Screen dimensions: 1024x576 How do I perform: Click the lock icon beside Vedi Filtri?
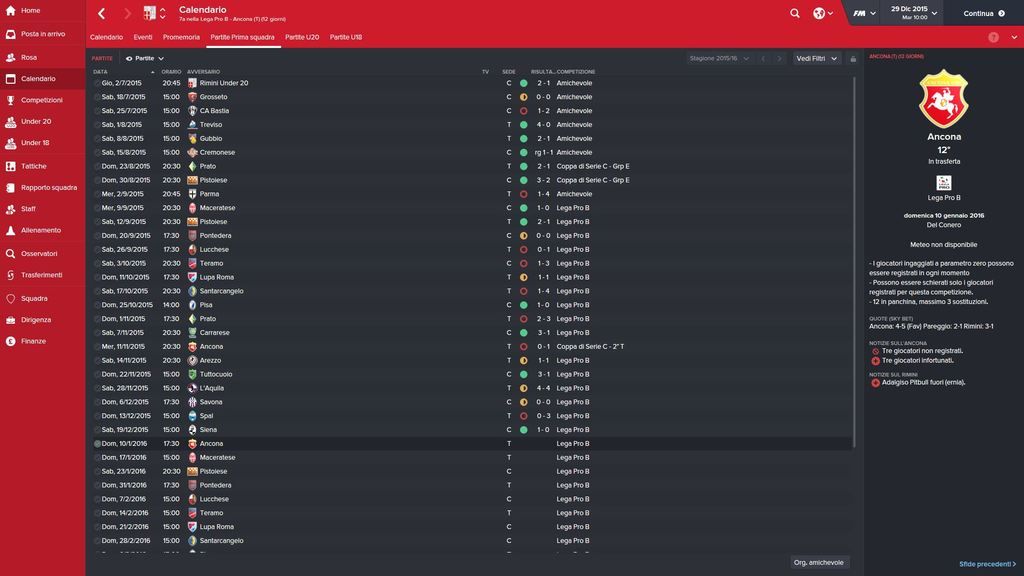coord(853,59)
